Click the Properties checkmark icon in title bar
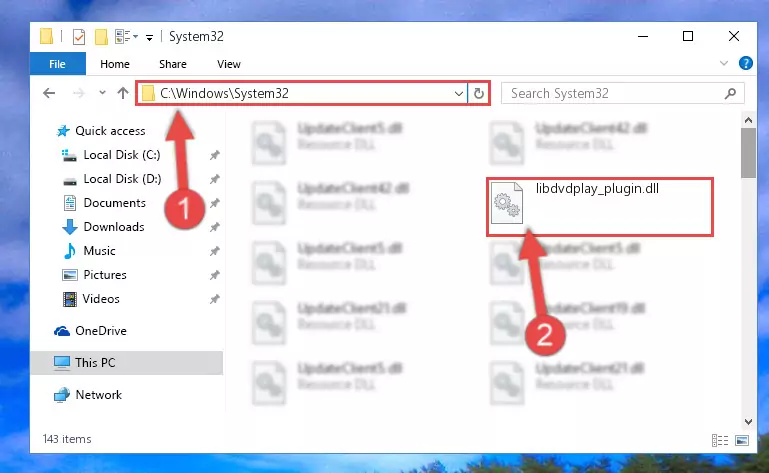 click(78, 37)
